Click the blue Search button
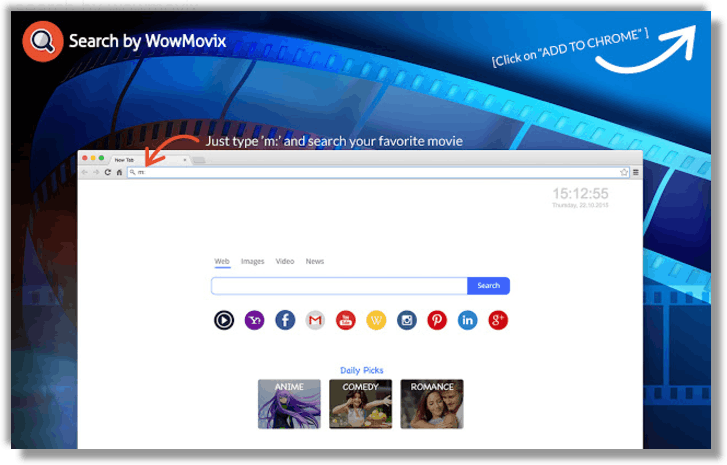727x465 pixels. pyautogui.click(x=489, y=286)
